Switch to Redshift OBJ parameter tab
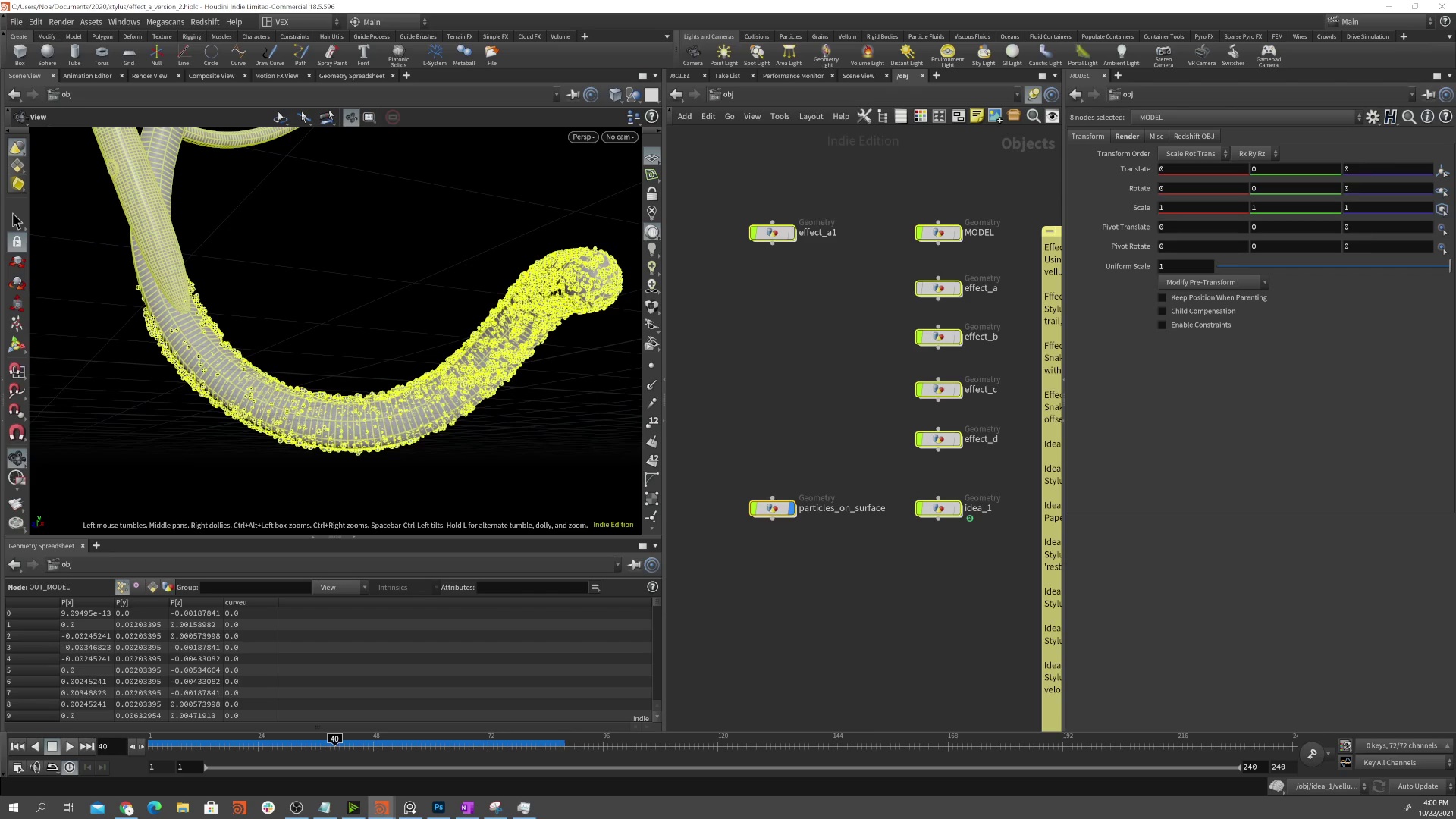1456x819 pixels. (x=1194, y=136)
